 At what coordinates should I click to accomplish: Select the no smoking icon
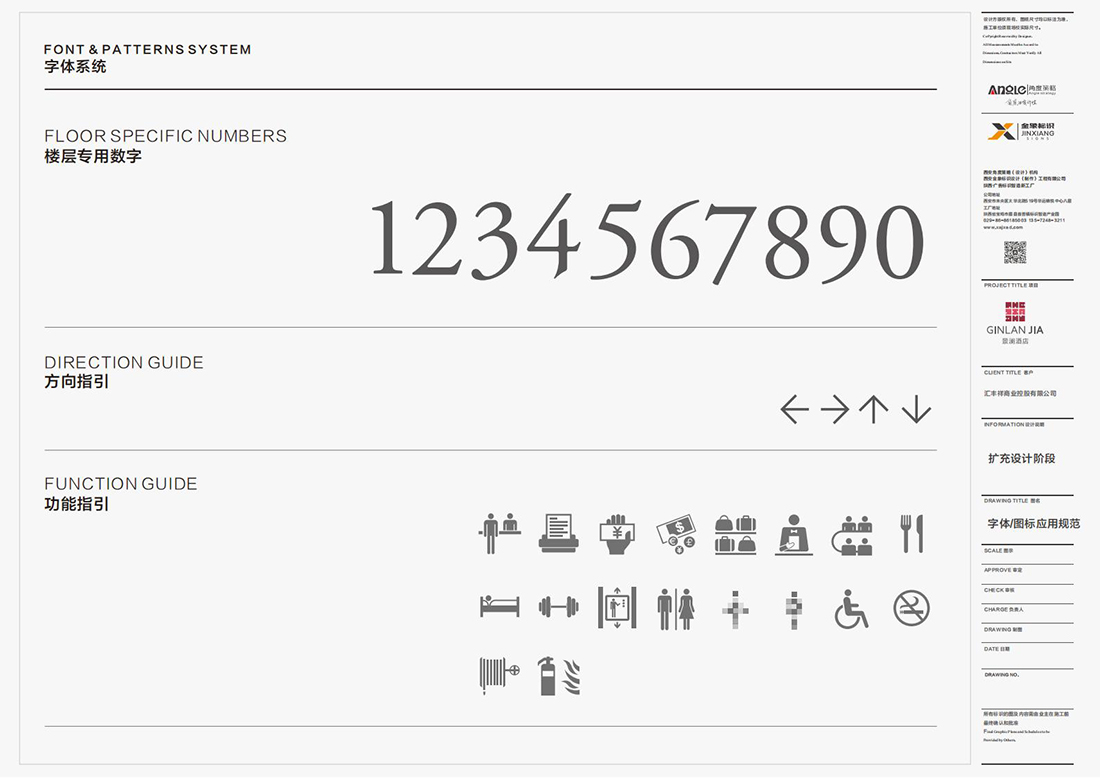[912, 610]
